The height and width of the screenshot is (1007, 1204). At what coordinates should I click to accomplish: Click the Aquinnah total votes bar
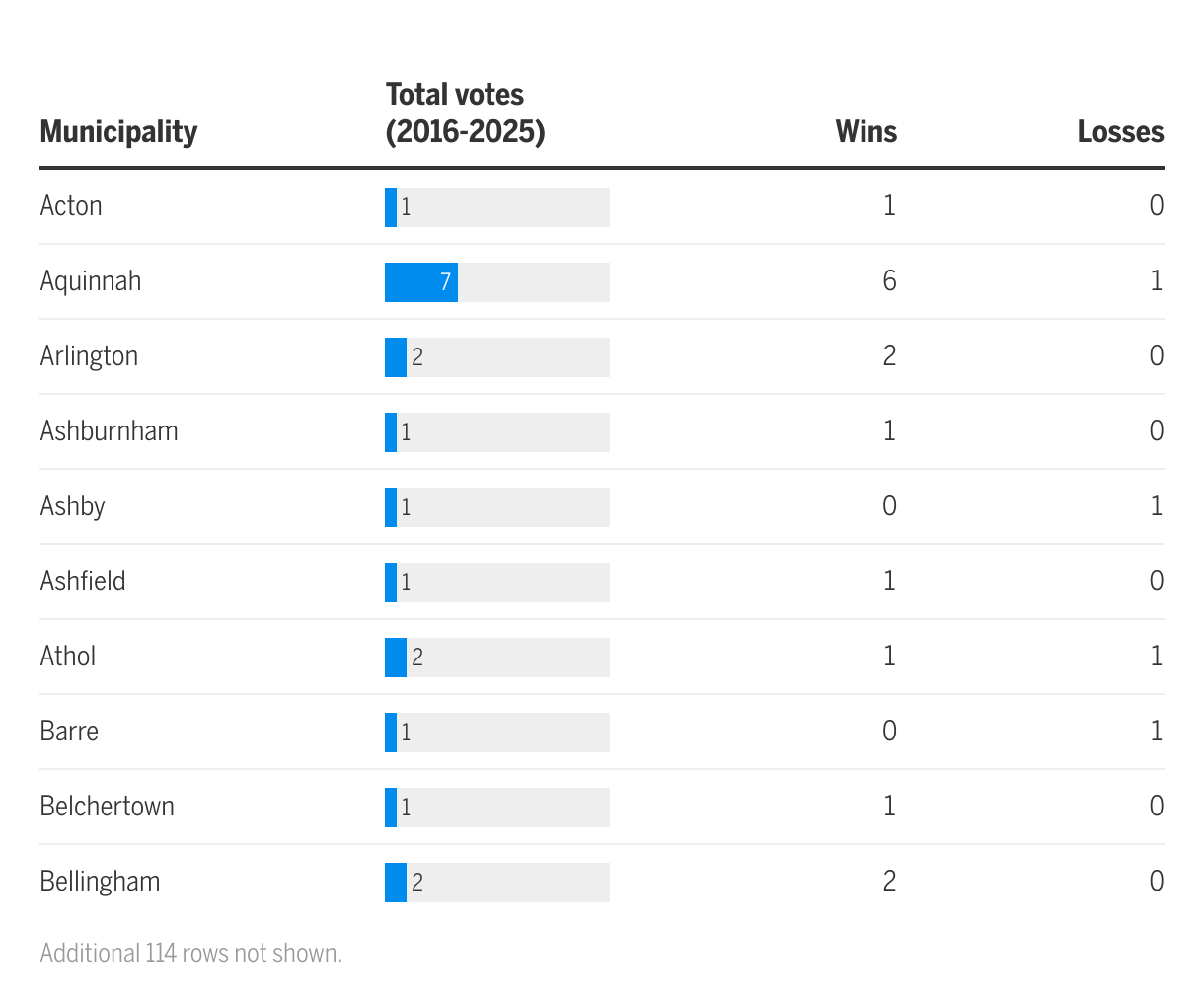(x=421, y=282)
